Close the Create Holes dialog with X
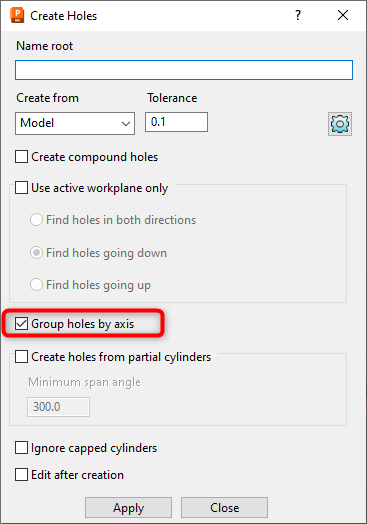 click(x=343, y=15)
